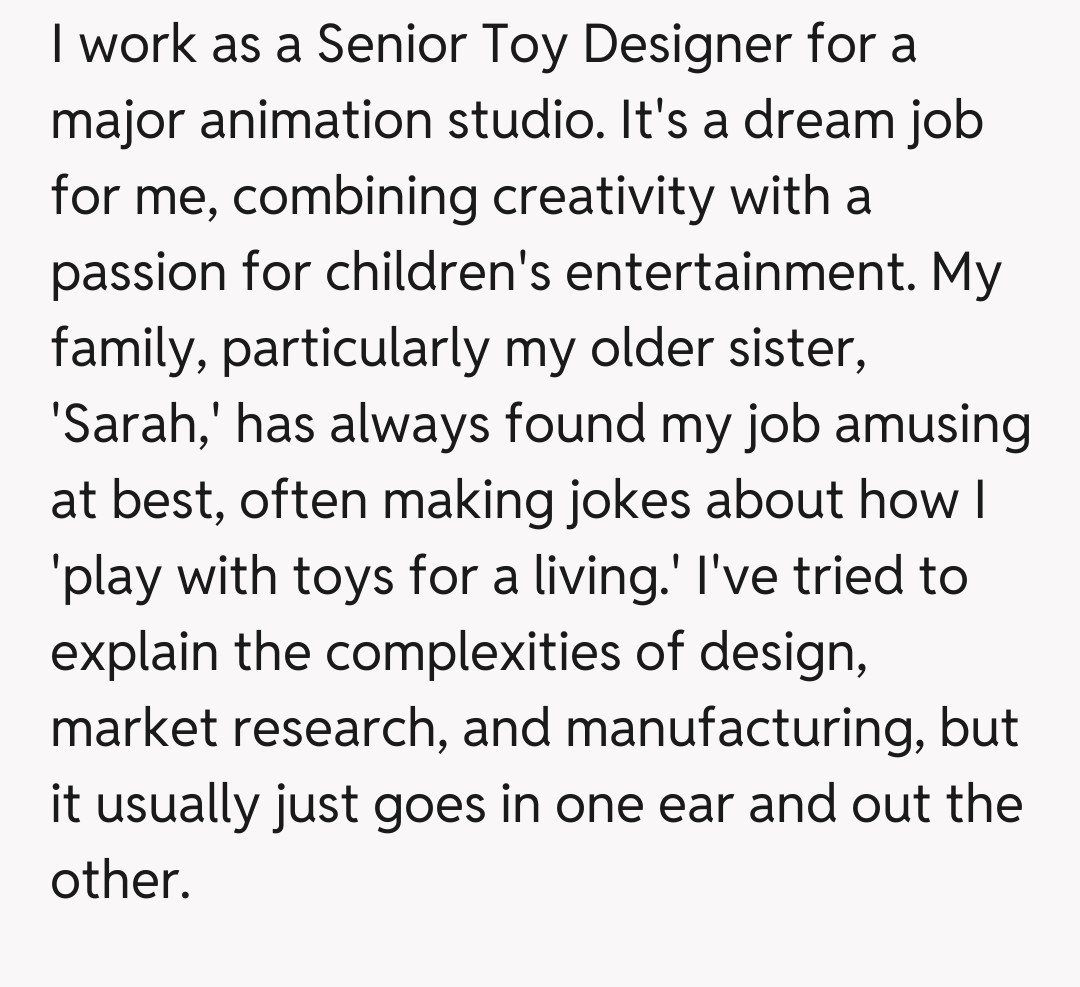Click the word "creativity"
This screenshot has width=1080, height=987.
[x=605, y=198]
